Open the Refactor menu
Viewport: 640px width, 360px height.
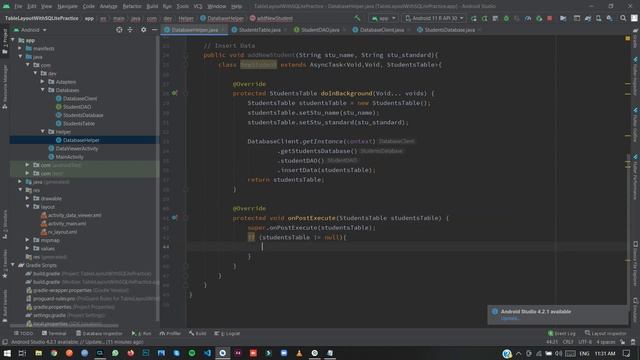tap(132, 6)
